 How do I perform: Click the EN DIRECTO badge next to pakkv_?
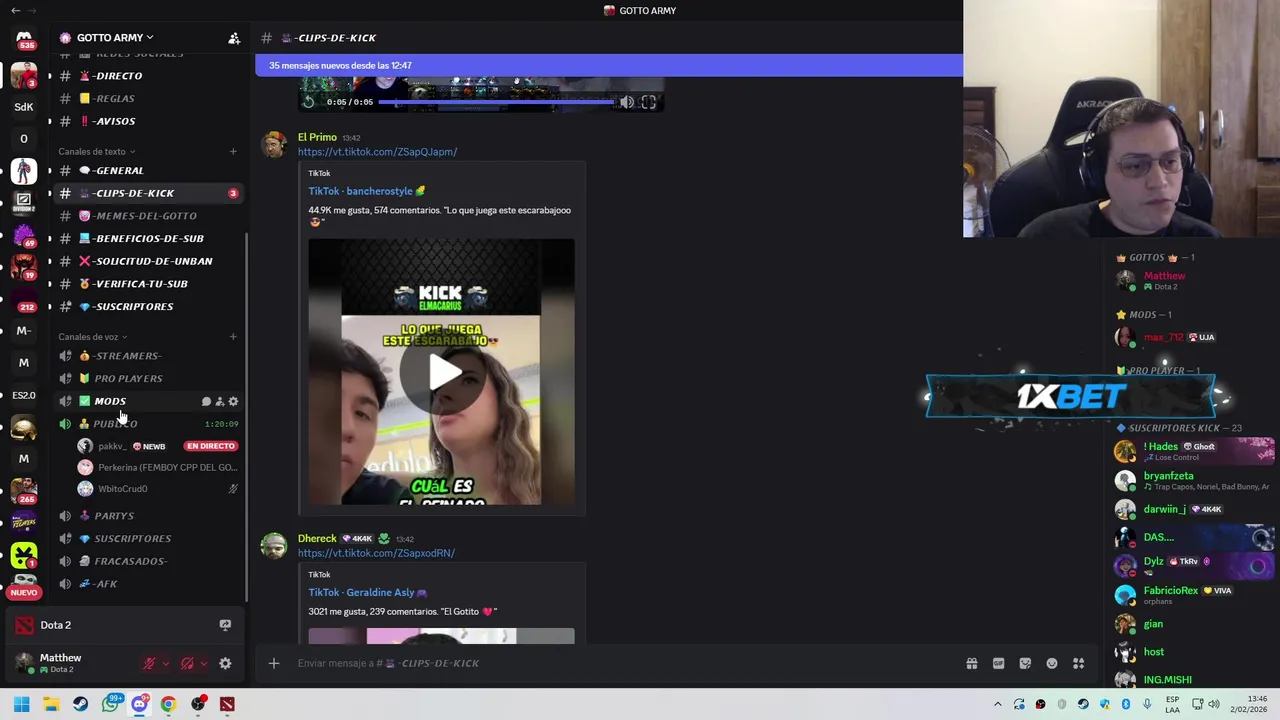click(x=210, y=446)
